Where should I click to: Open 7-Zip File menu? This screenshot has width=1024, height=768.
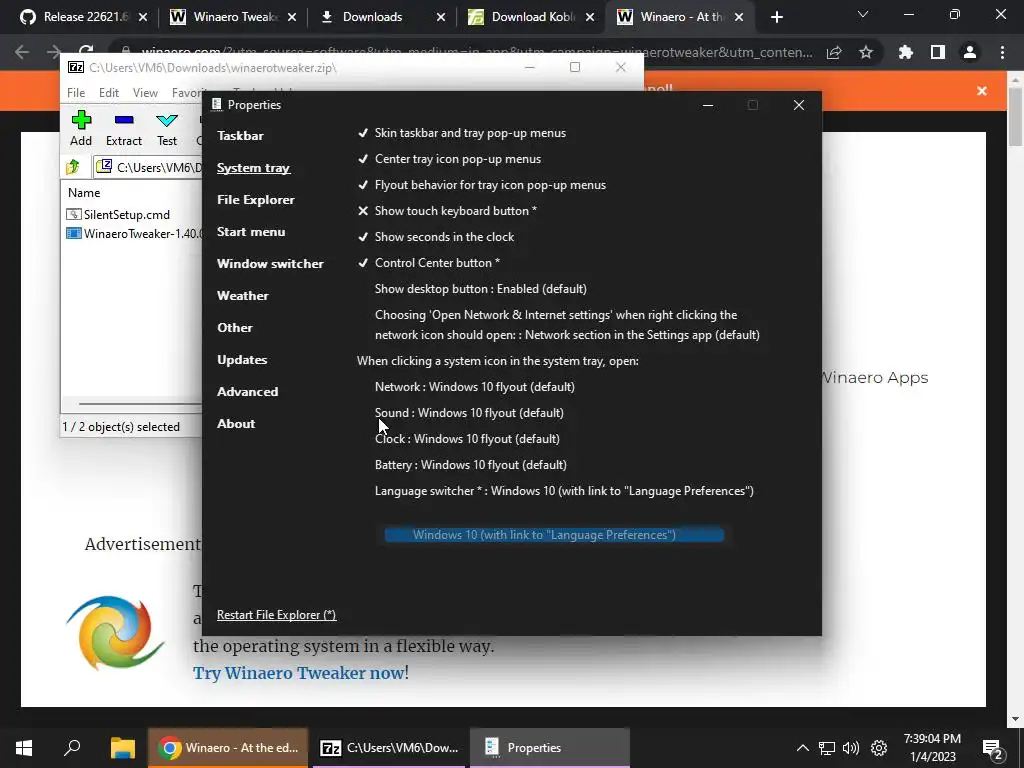tap(76, 93)
